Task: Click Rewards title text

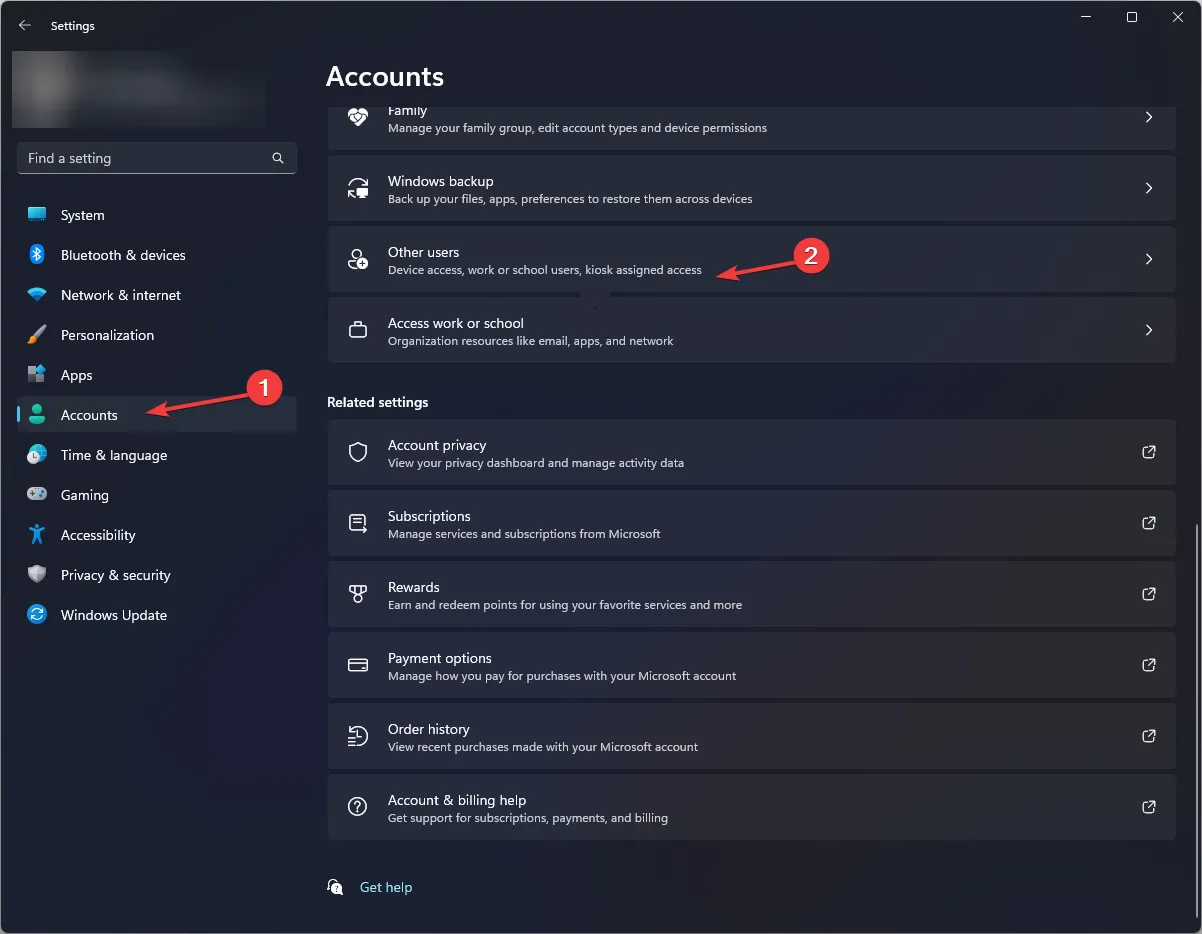Action: [414, 587]
